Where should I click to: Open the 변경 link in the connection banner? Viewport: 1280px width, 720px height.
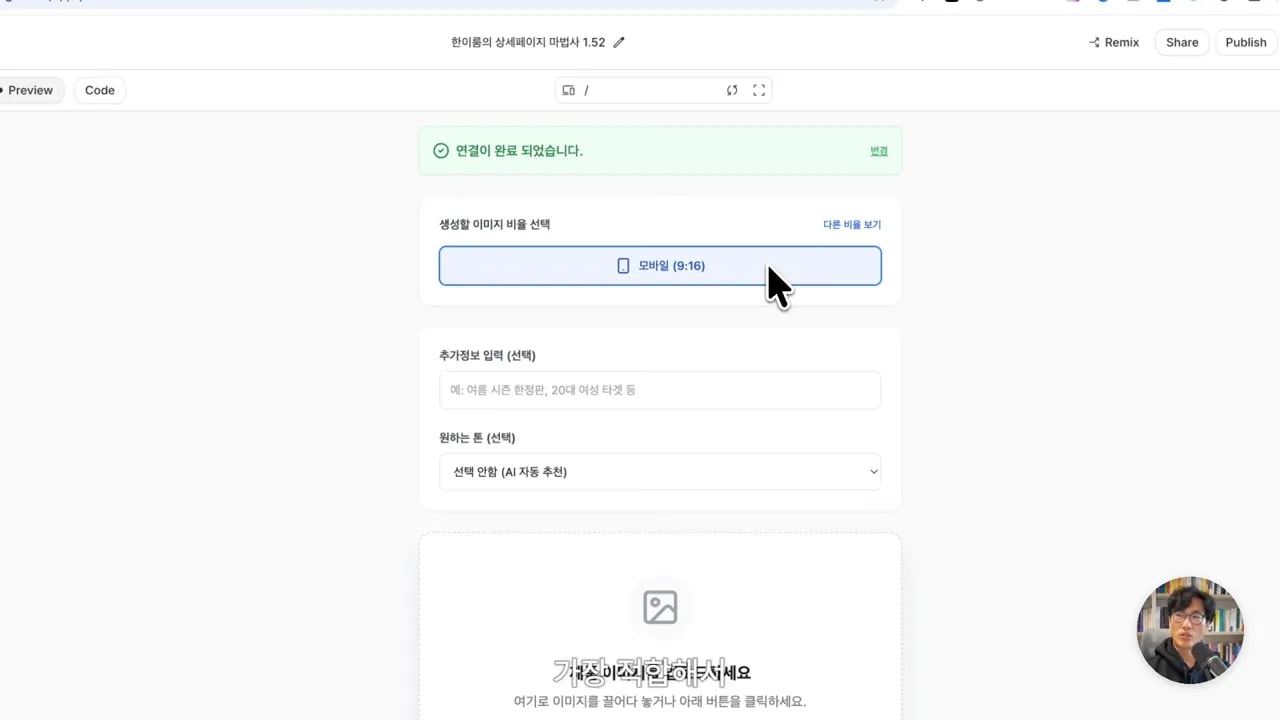coord(878,150)
